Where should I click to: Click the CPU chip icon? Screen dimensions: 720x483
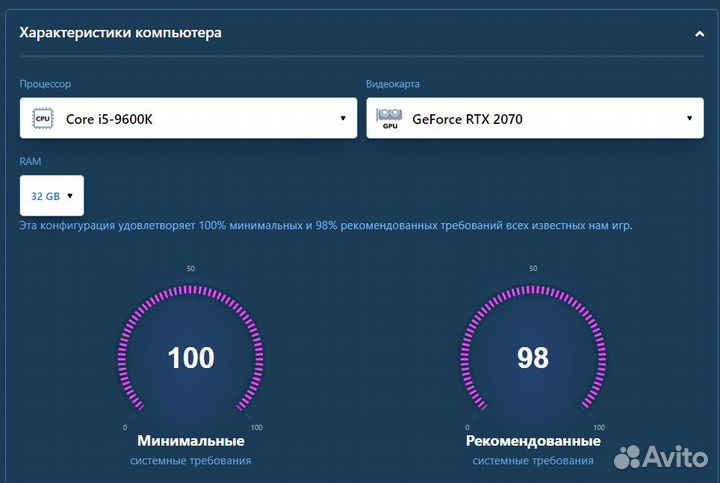pos(43,118)
